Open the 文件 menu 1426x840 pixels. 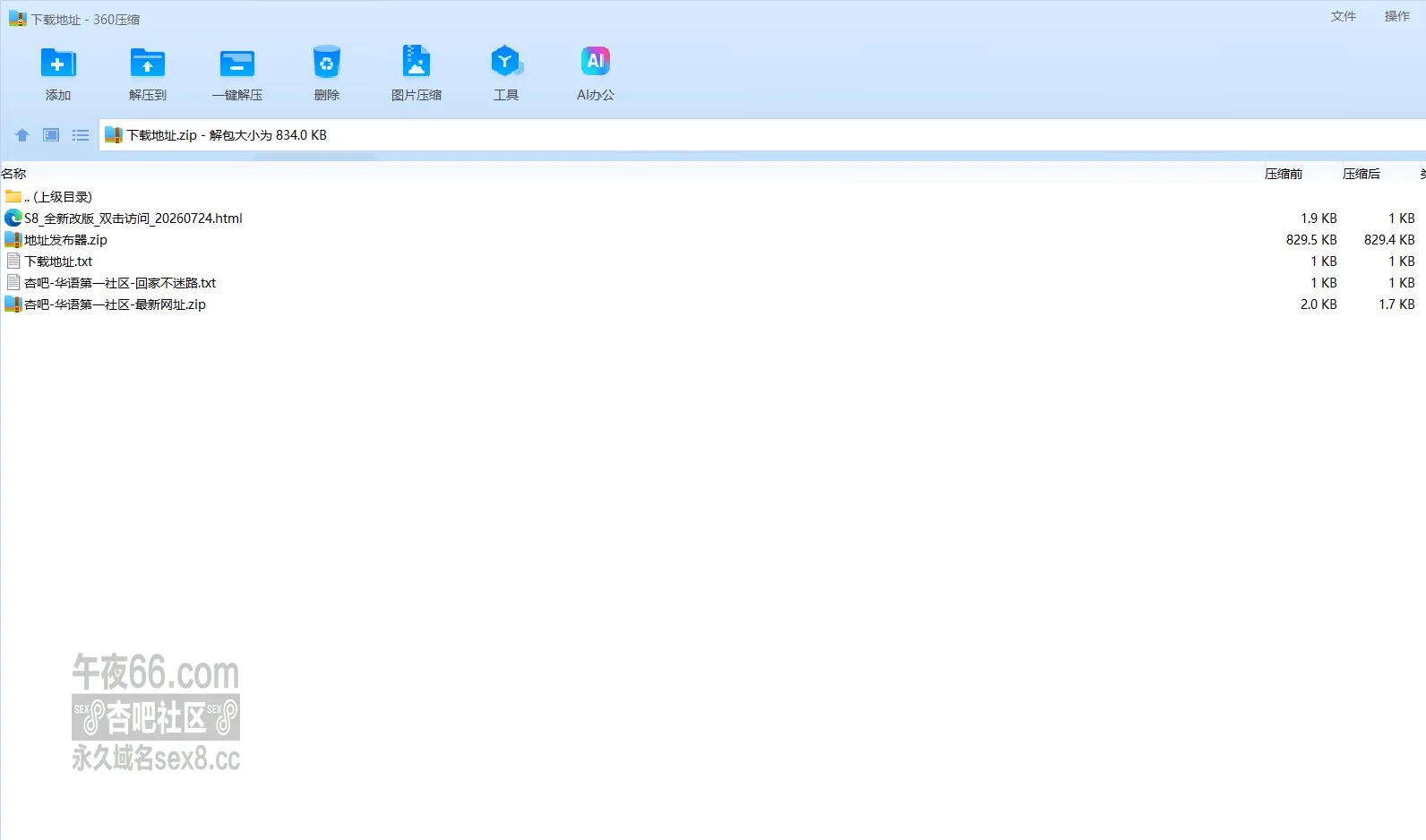click(x=1344, y=16)
